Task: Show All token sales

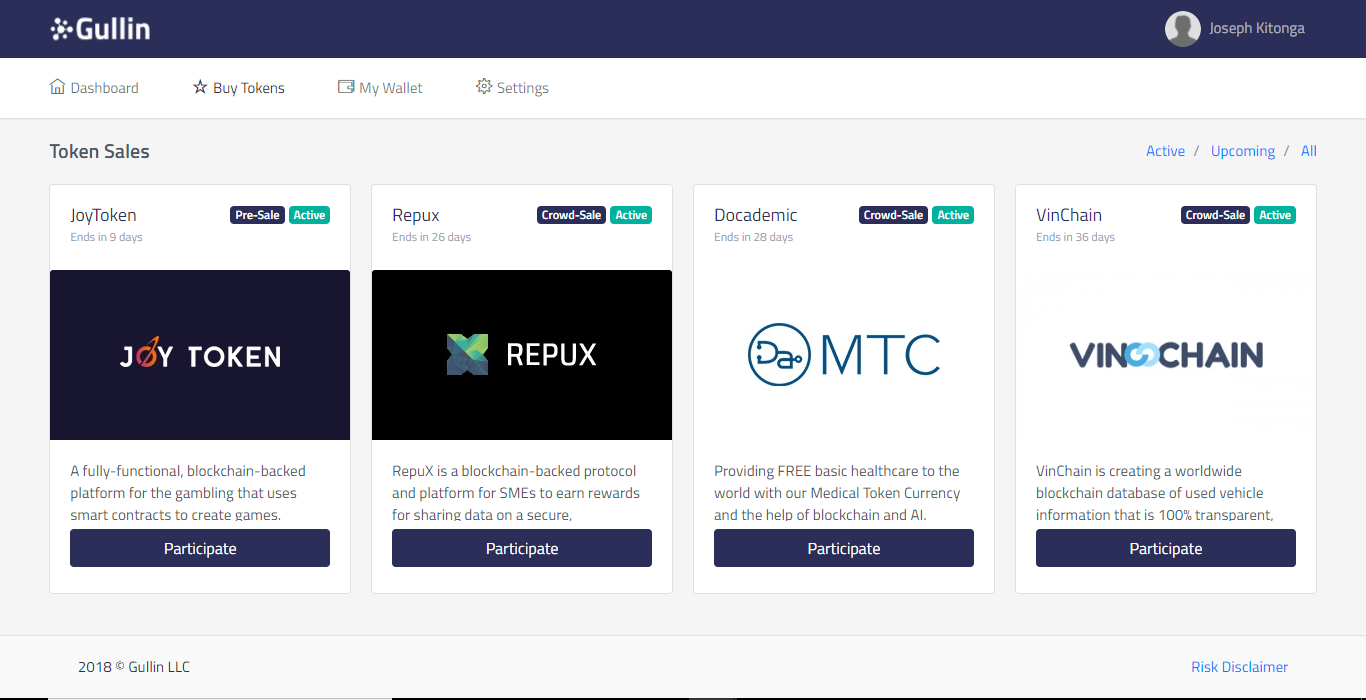Action: 1309,151
